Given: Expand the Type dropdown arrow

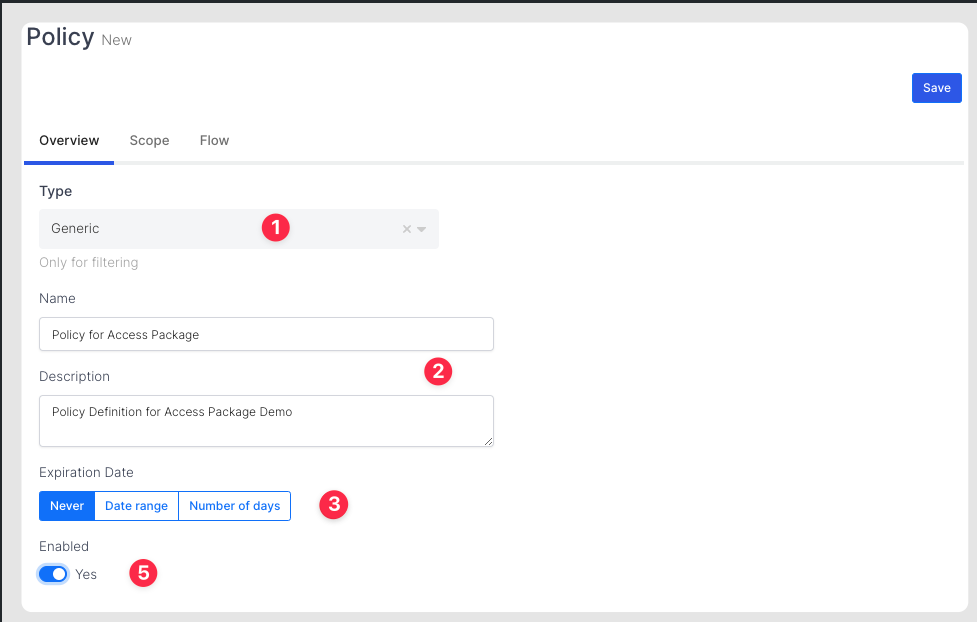Looking at the screenshot, I should click(x=422, y=229).
